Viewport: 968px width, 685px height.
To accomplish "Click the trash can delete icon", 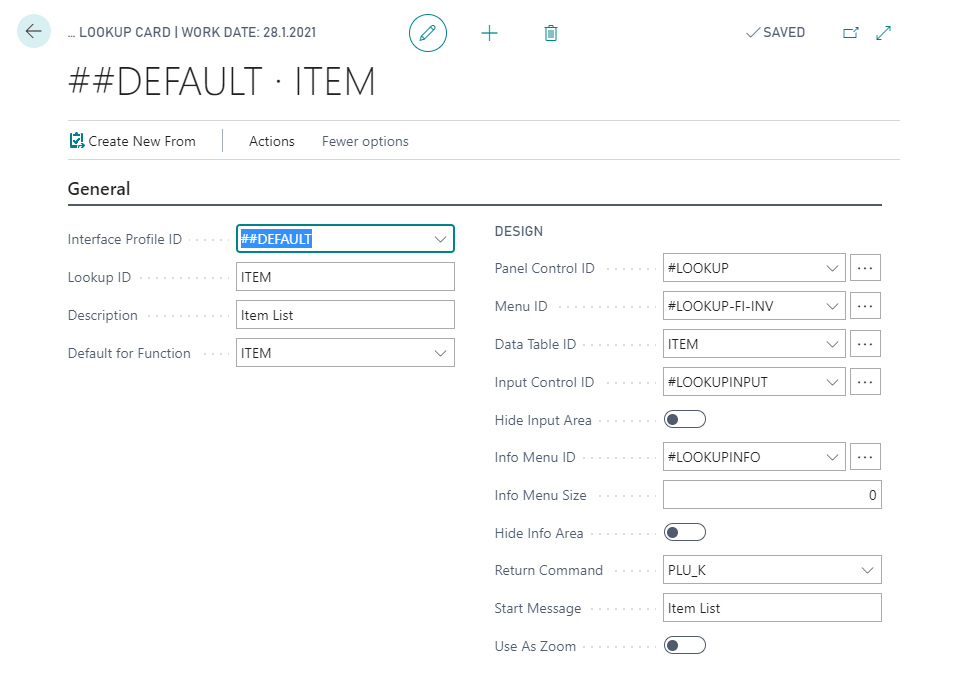I will click(550, 33).
